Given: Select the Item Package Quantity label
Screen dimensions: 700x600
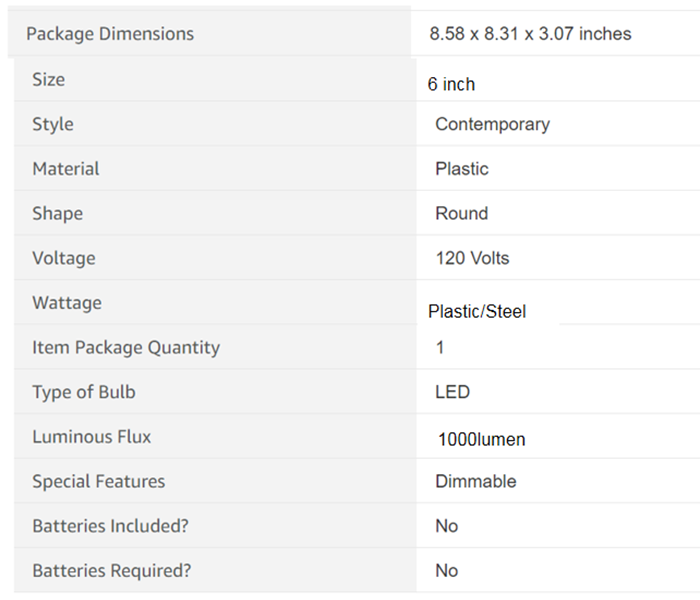Looking at the screenshot, I should click(126, 348).
